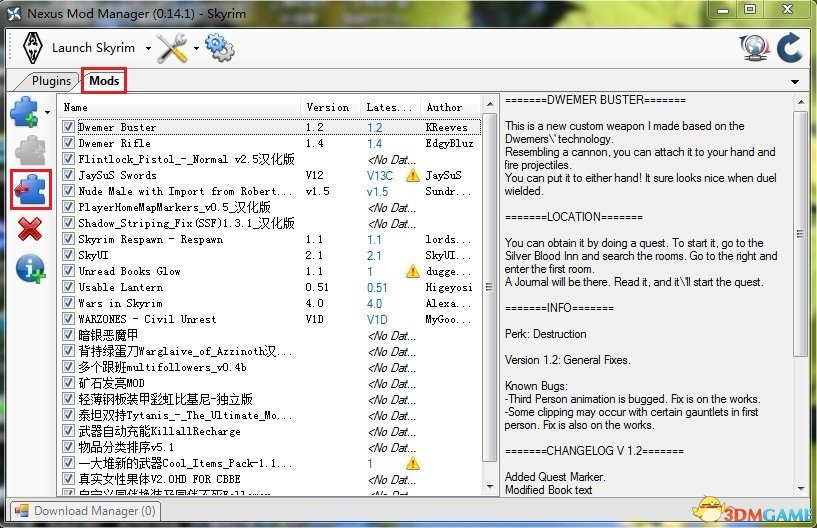Sort by the Version column header
This screenshot has height=528, width=817.
[x=330, y=107]
